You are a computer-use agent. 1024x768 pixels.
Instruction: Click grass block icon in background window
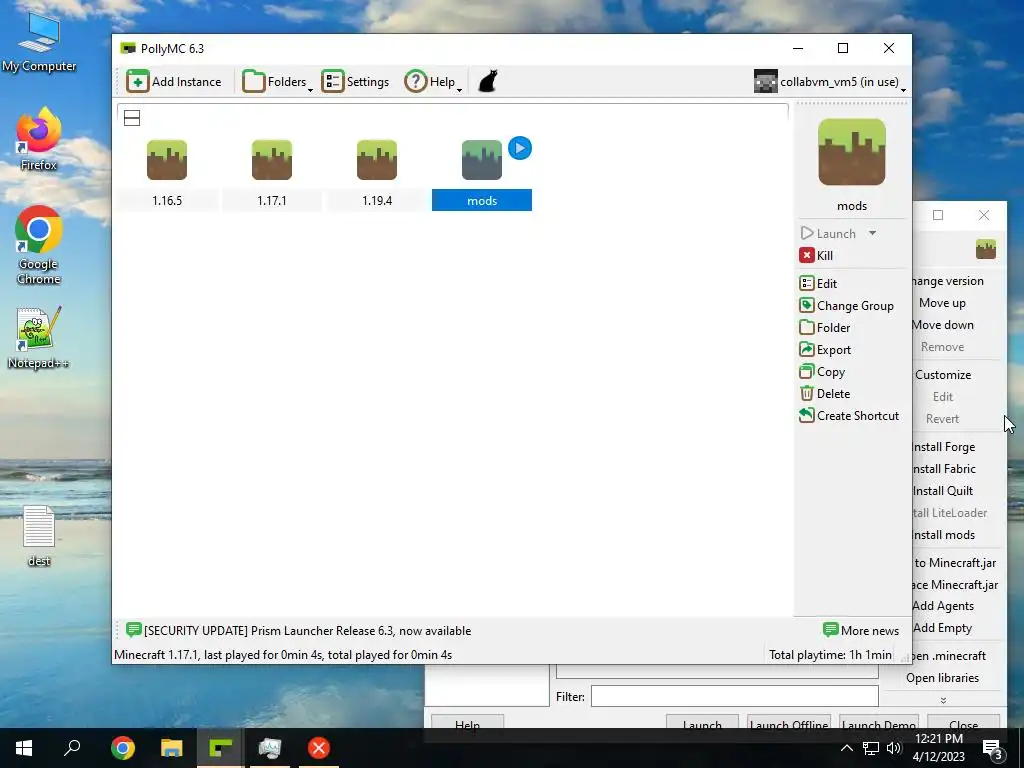[x=985, y=249]
